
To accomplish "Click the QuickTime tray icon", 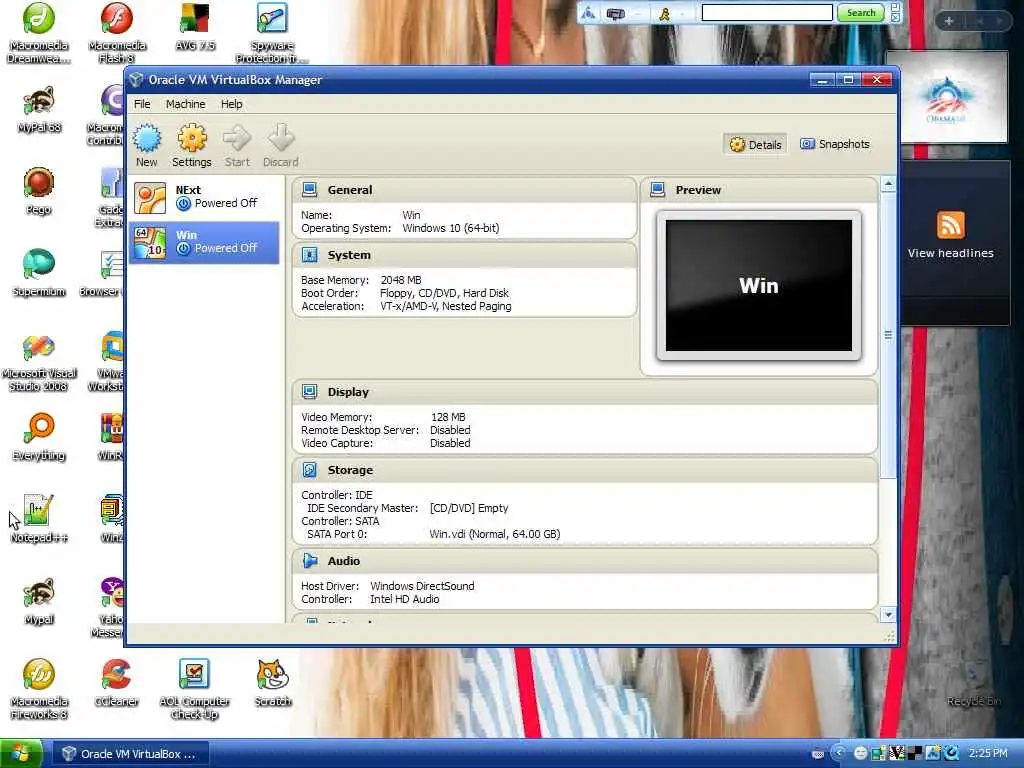I will point(952,753).
